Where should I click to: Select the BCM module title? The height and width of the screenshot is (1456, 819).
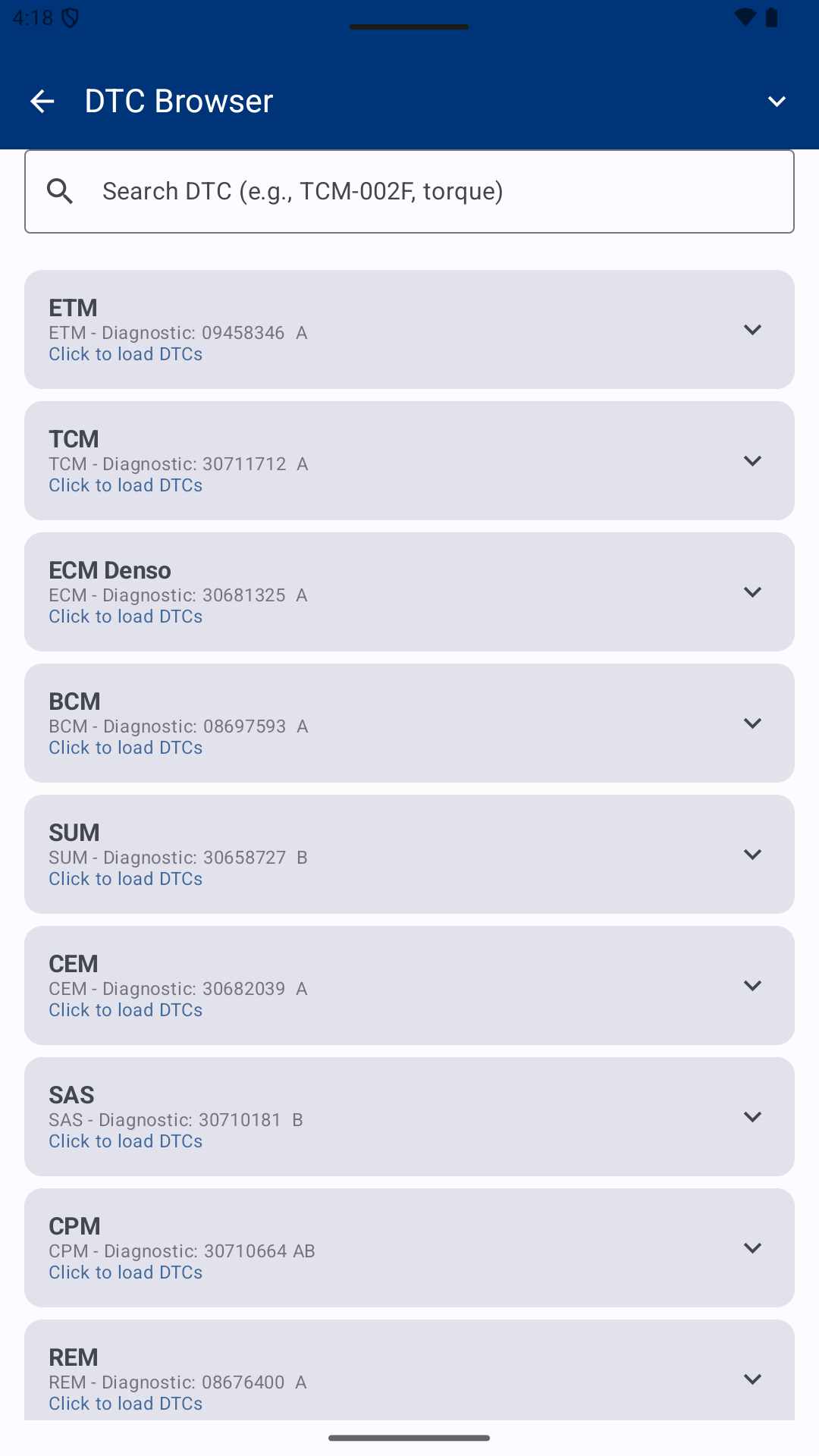(74, 701)
